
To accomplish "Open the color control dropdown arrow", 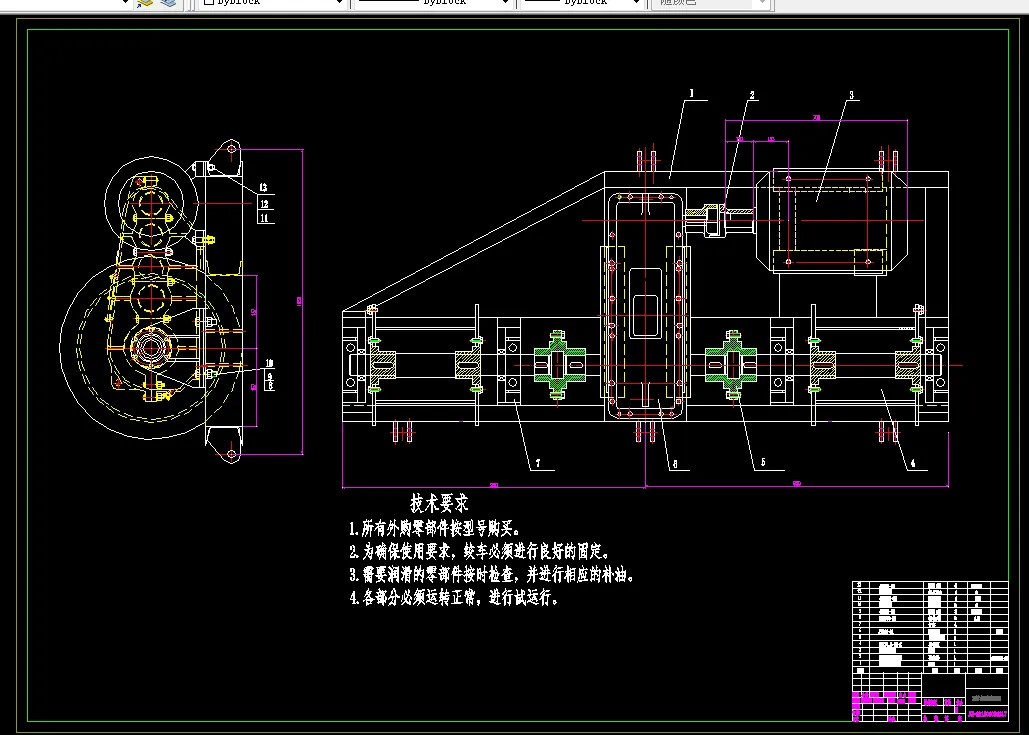I will pyautogui.click(x=339, y=3).
